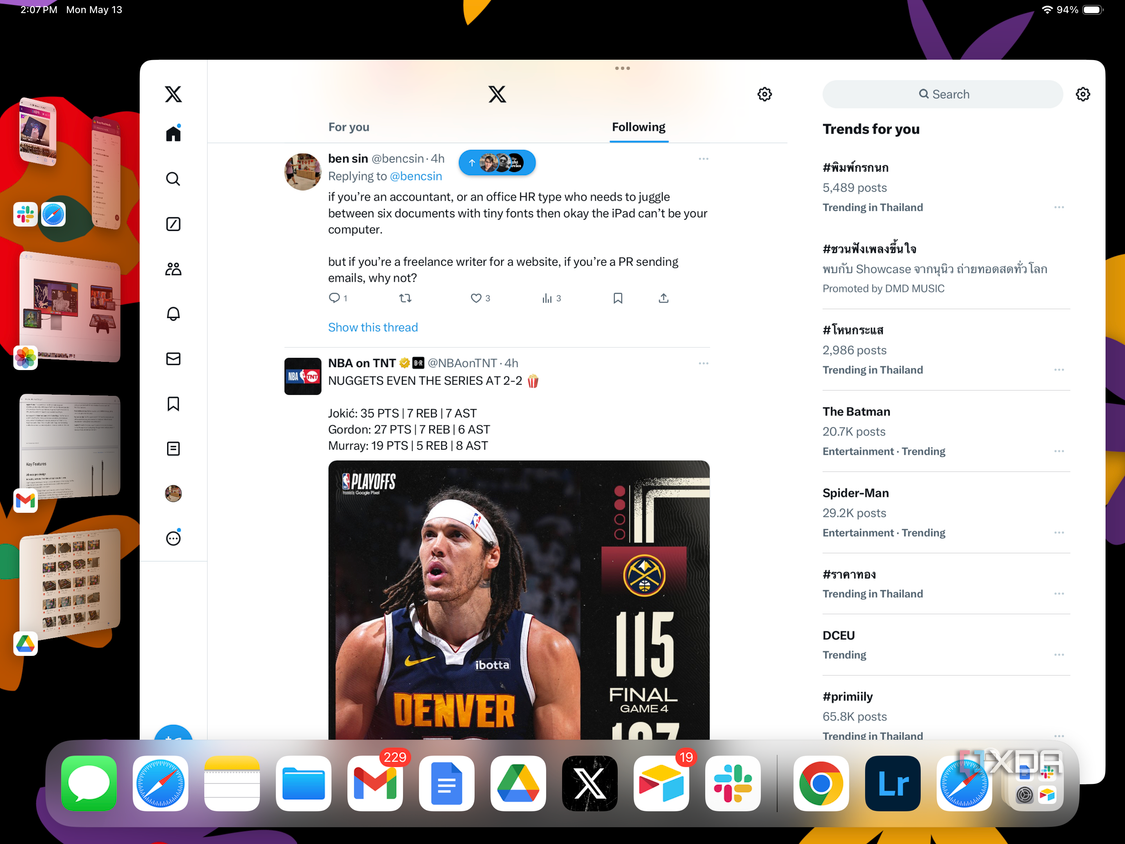Open Notes app in dock
The width and height of the screenshot is (1125, 844).
point(232,784)
